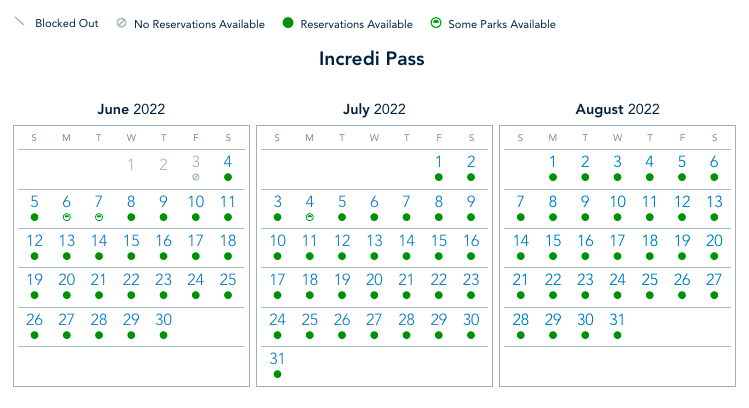Choose August 31 on the calendar
The image size is (749, 408).
[x=617, y=320]
